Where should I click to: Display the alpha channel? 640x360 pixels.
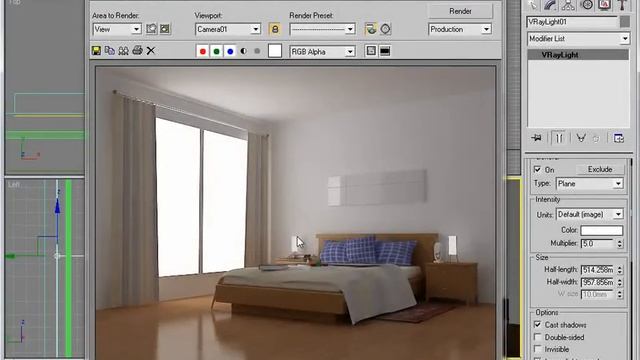244,51
